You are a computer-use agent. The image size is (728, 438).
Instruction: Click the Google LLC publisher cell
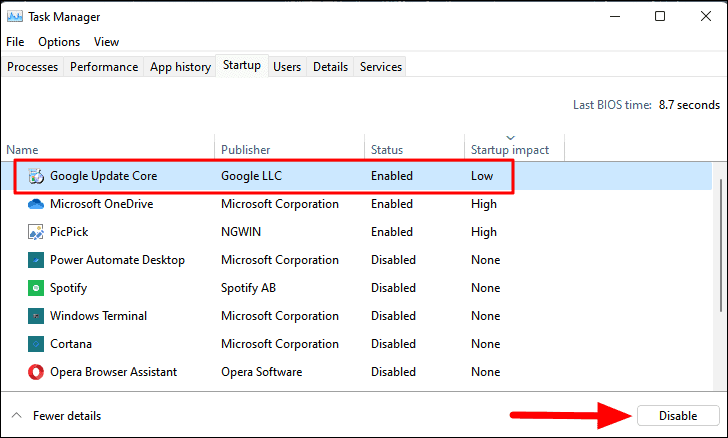click(251, 176)
